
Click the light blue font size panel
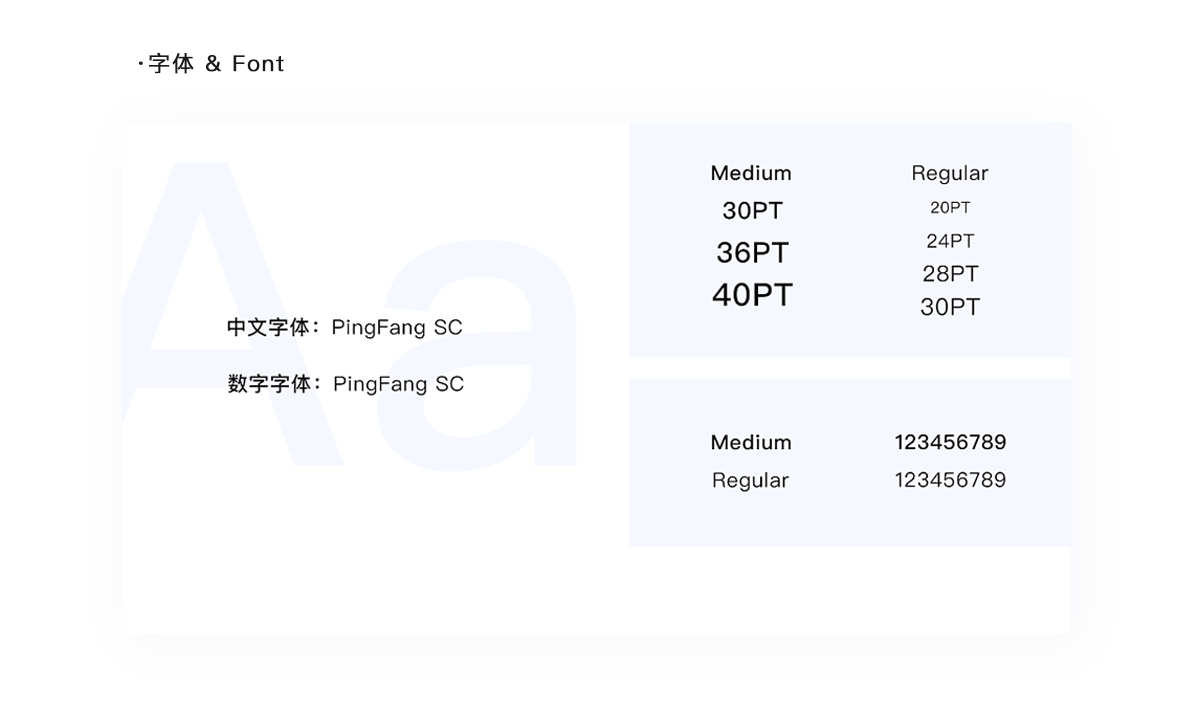(850, 240)
